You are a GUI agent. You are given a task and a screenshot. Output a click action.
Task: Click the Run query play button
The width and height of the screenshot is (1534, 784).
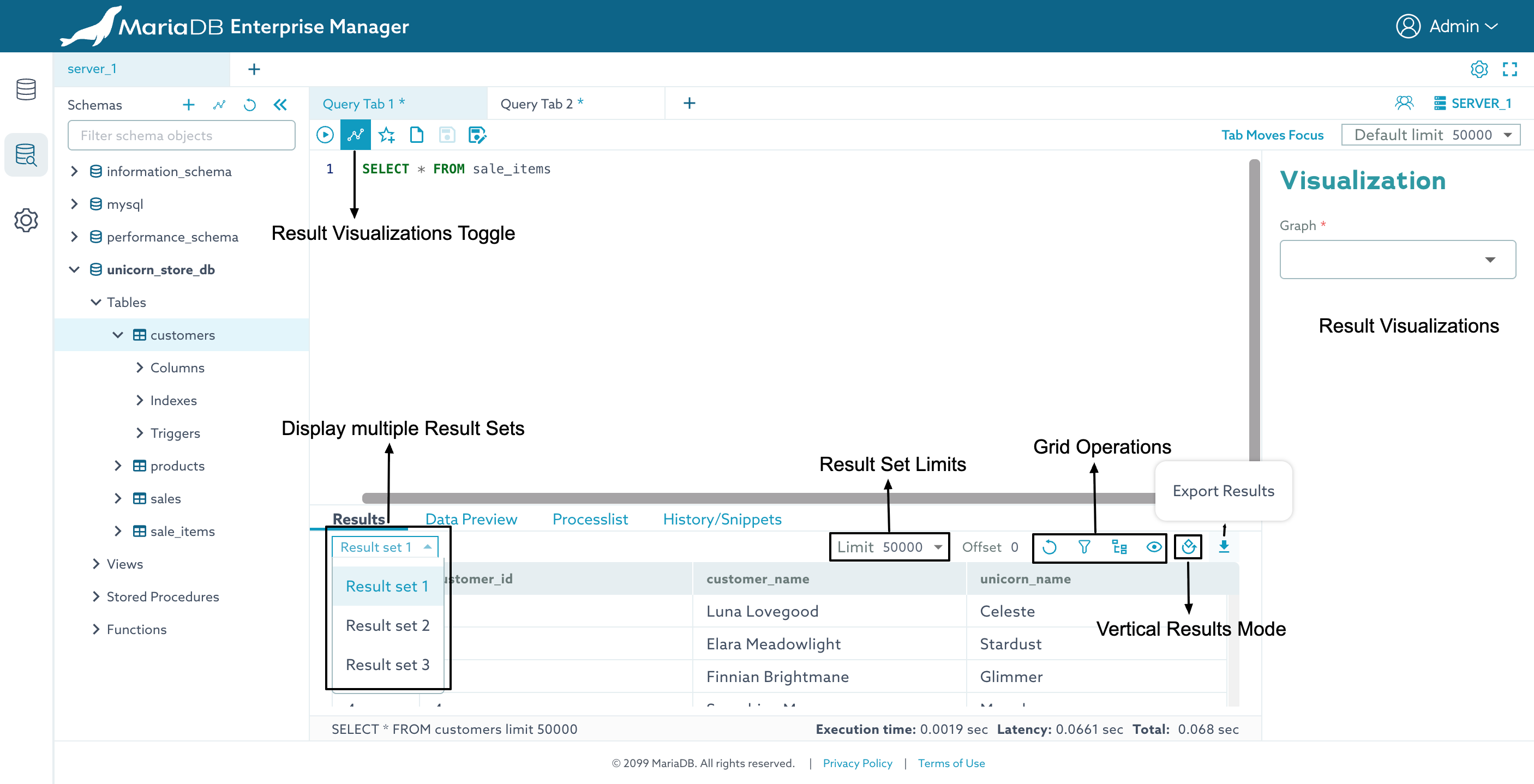click(x=325, y=135)
